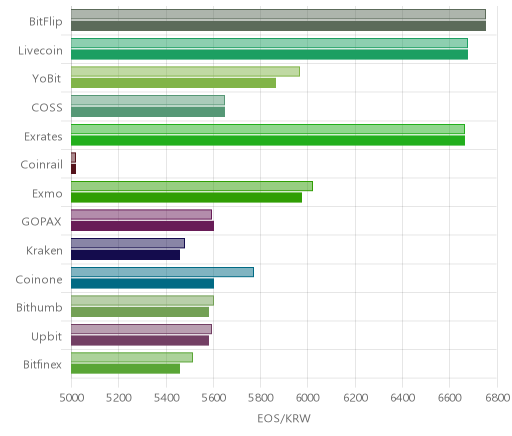Click the Bitfinex exchange label
The height and width of the screenshot is (436, 512).
[42, 365]
